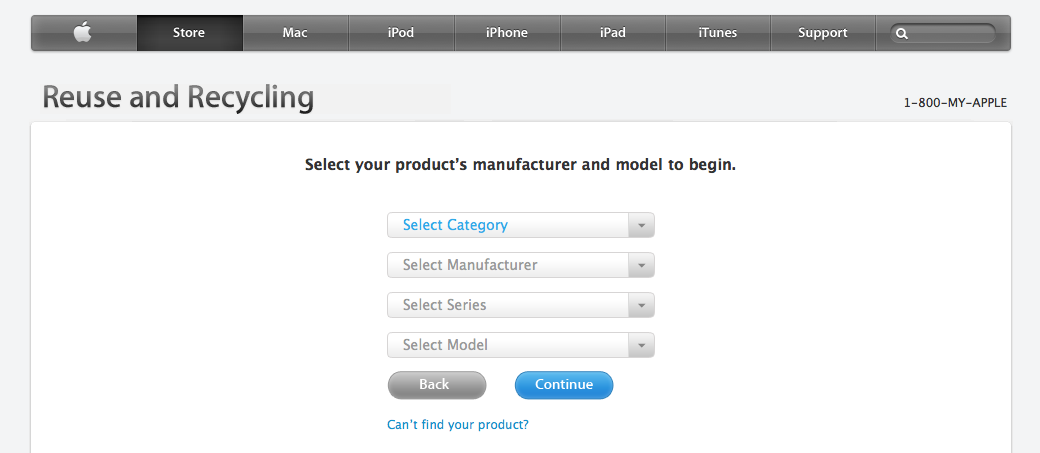Click the arrow on Select Category

641,225
